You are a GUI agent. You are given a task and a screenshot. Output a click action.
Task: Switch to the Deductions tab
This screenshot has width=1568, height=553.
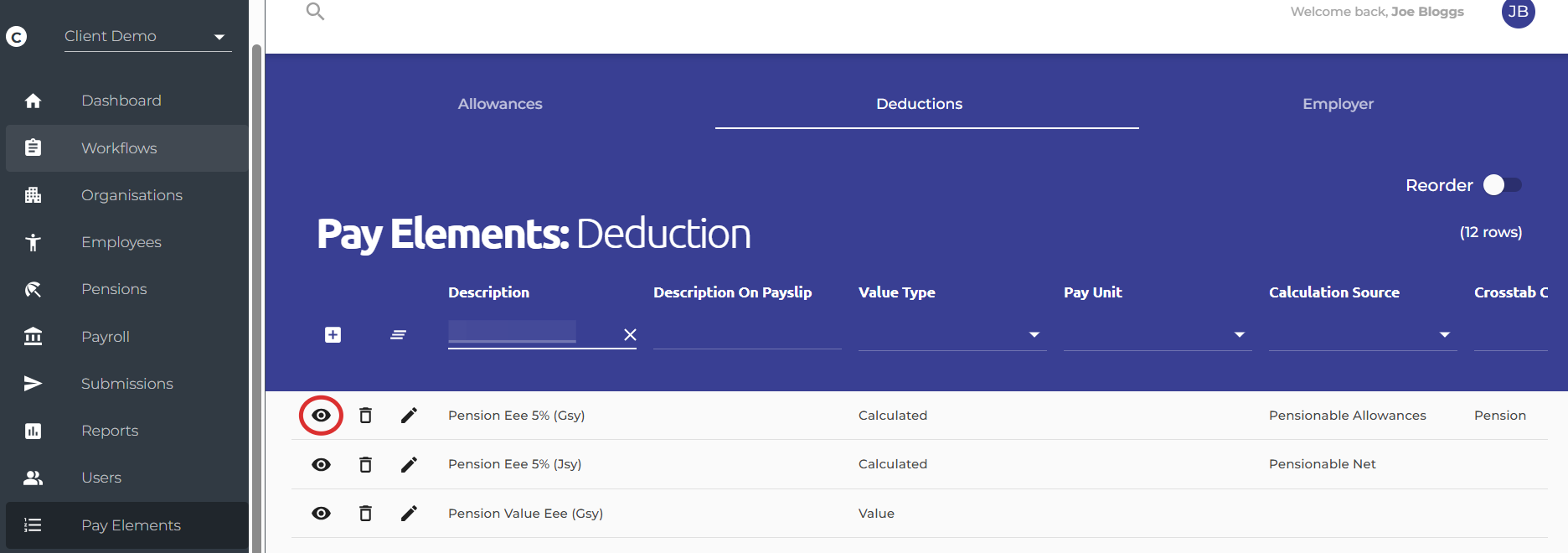click(919, 104)
